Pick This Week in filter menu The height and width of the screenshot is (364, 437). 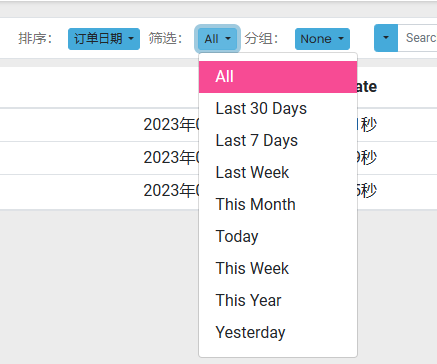click(x=278, y=269)
